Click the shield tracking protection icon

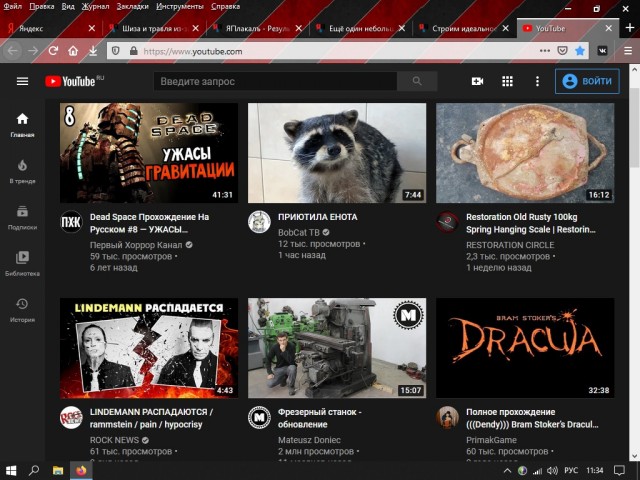[116, 51]
